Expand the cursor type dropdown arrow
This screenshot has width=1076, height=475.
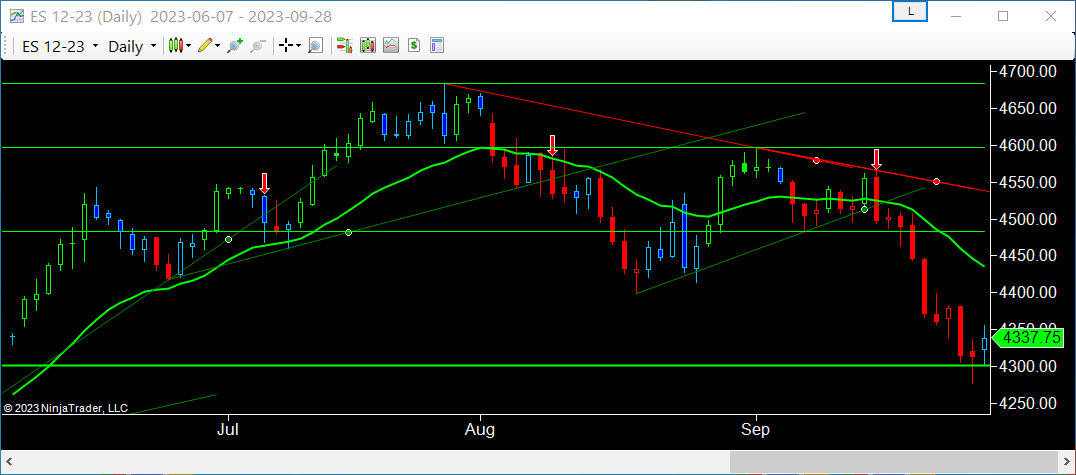click(x=299, y=46)
